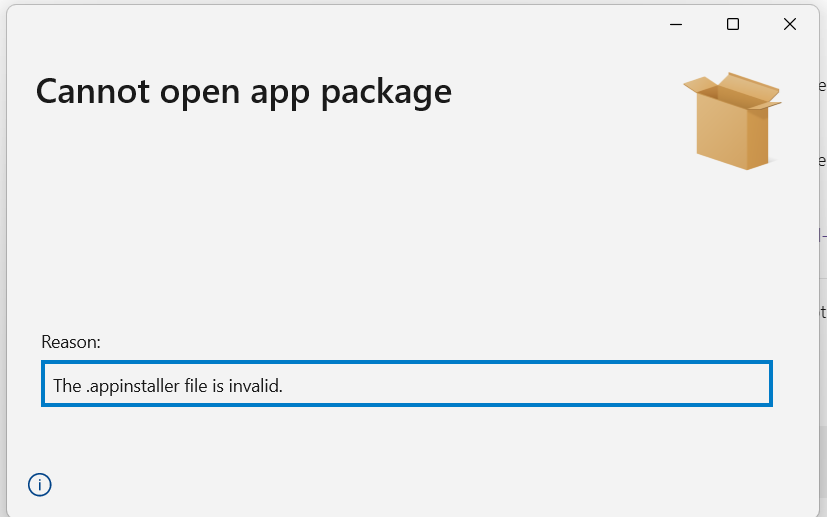Focus the Reason text box
827x517 pixels.
pos(407,384)
